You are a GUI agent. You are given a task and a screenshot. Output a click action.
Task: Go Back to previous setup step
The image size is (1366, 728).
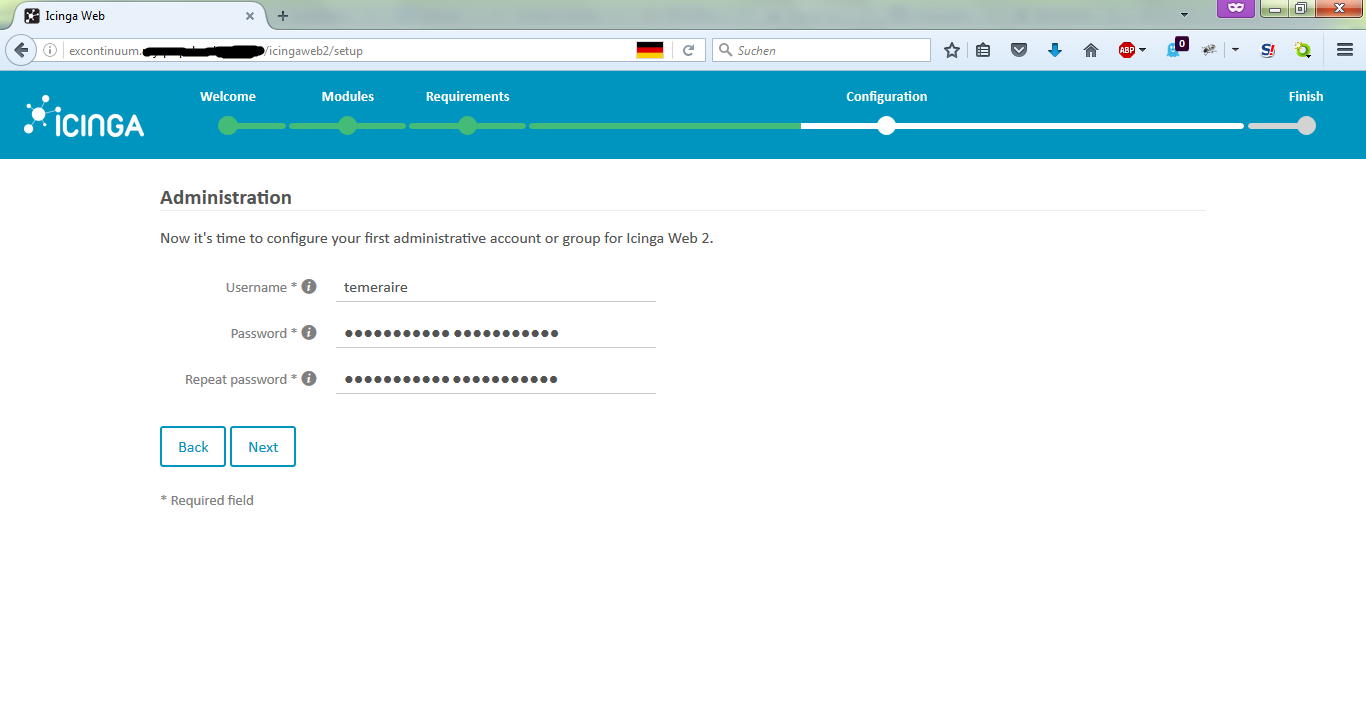pos(193,447)
